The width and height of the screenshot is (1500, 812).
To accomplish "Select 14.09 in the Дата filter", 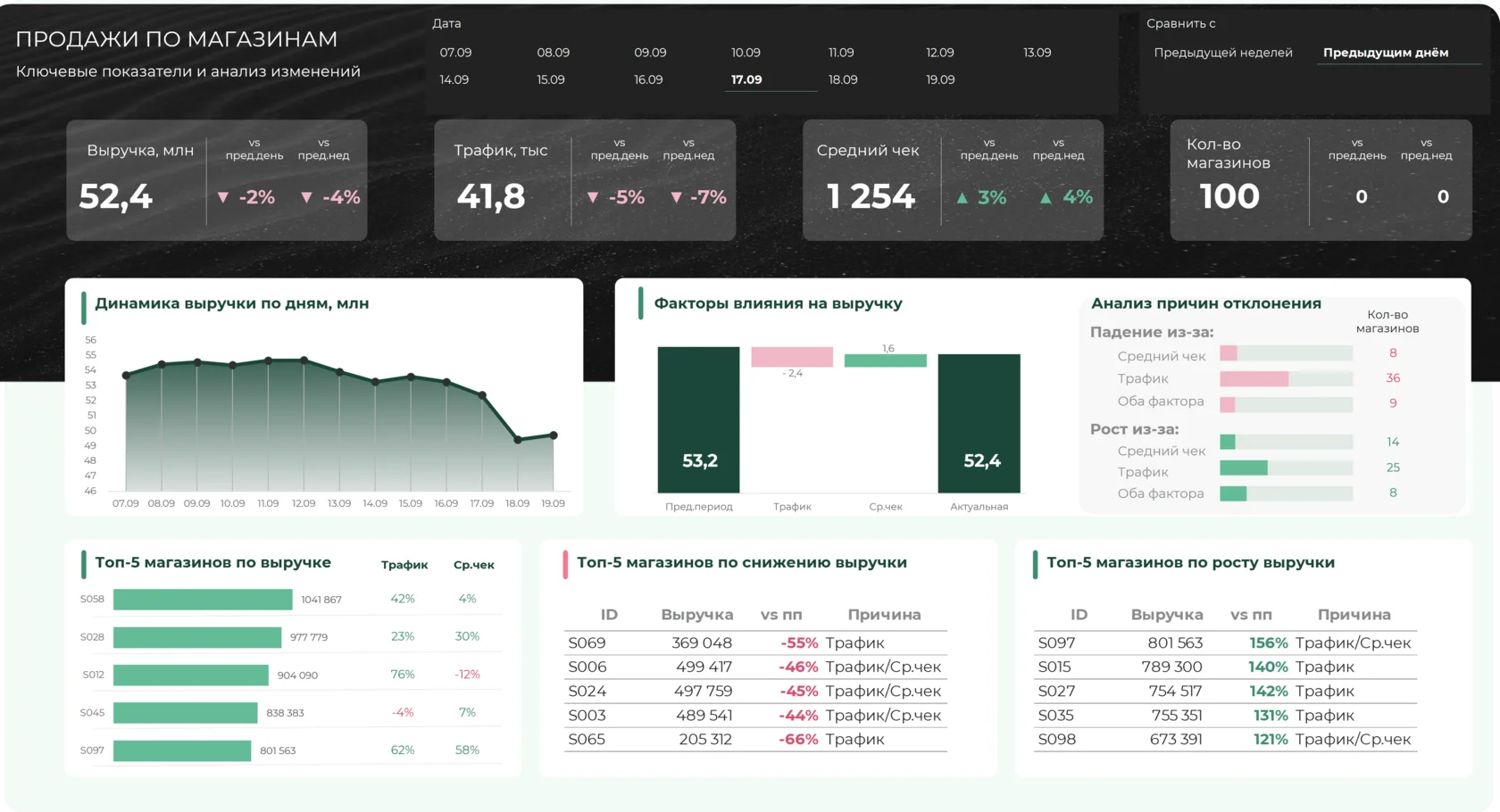I will [454, 79].
